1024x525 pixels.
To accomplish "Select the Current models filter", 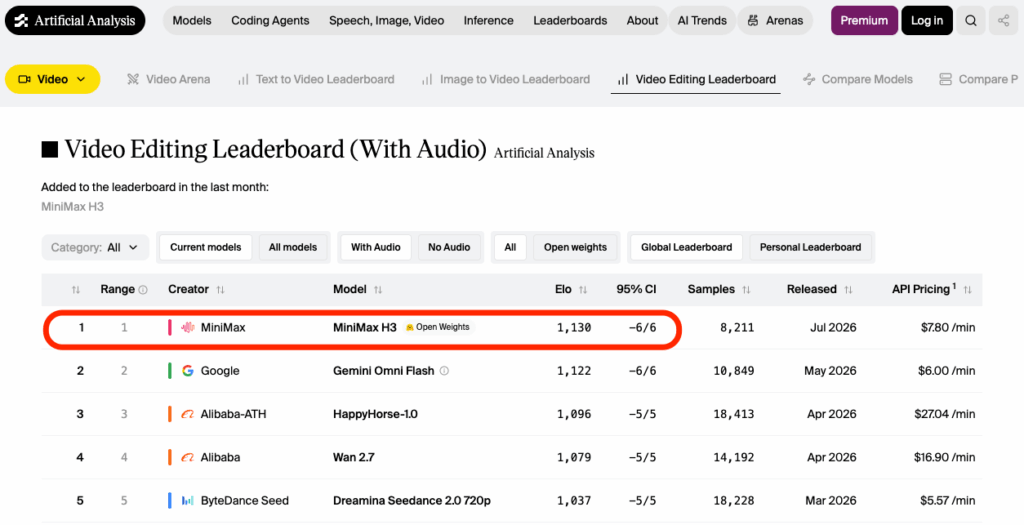I will (x=206, y=247).
